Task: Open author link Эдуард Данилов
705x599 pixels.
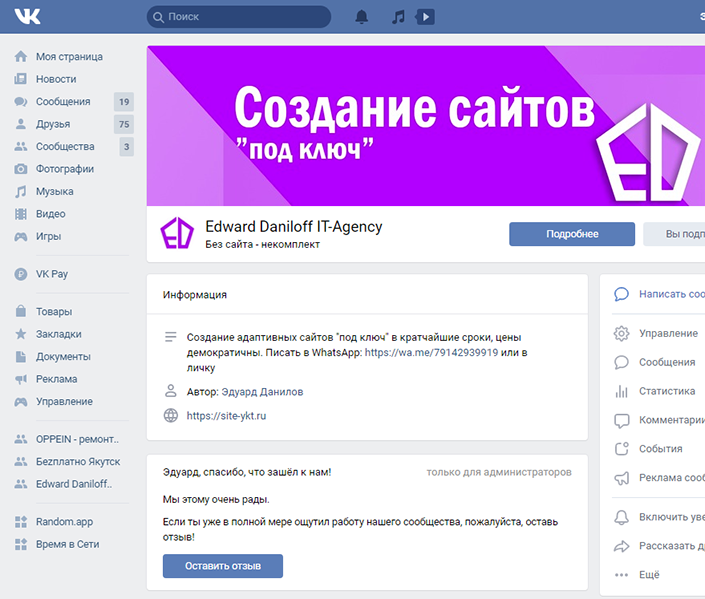Action: click(x=262, y=392)
